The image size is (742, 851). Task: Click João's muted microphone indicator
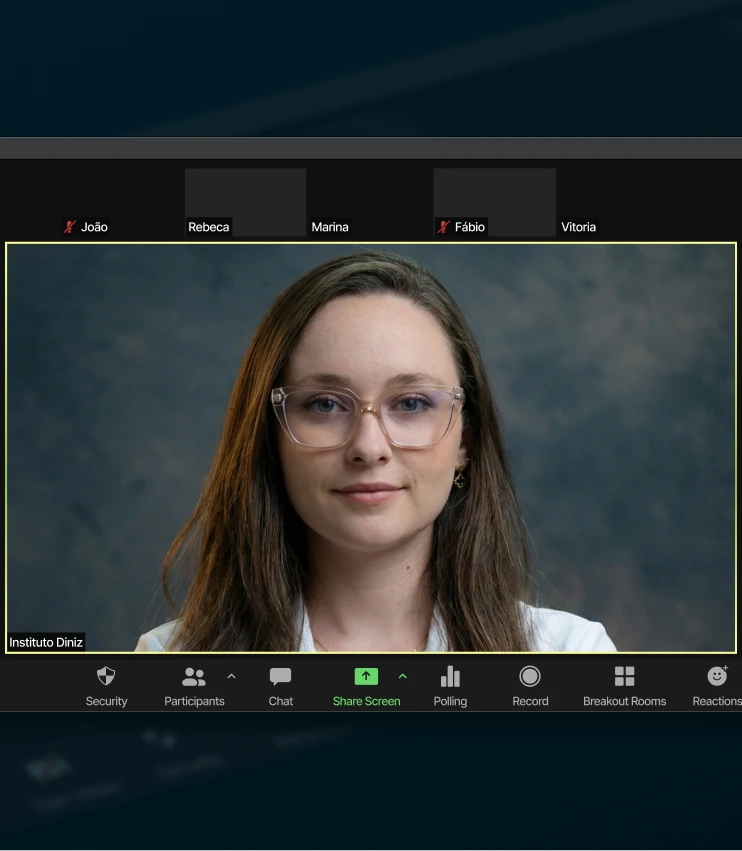click(x=69, y=227)
